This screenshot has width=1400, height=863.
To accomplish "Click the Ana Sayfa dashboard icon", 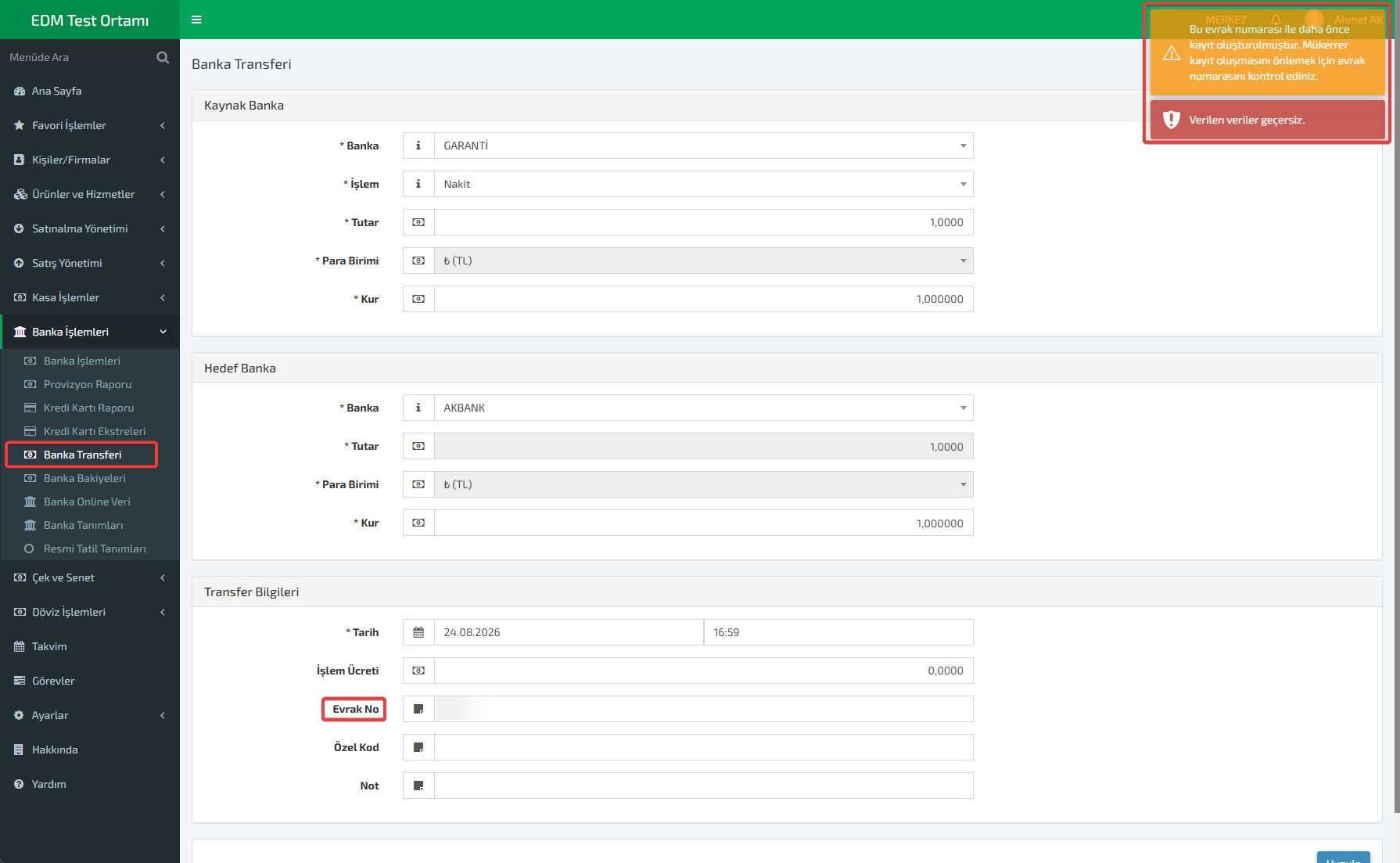I will click(20, 91).
